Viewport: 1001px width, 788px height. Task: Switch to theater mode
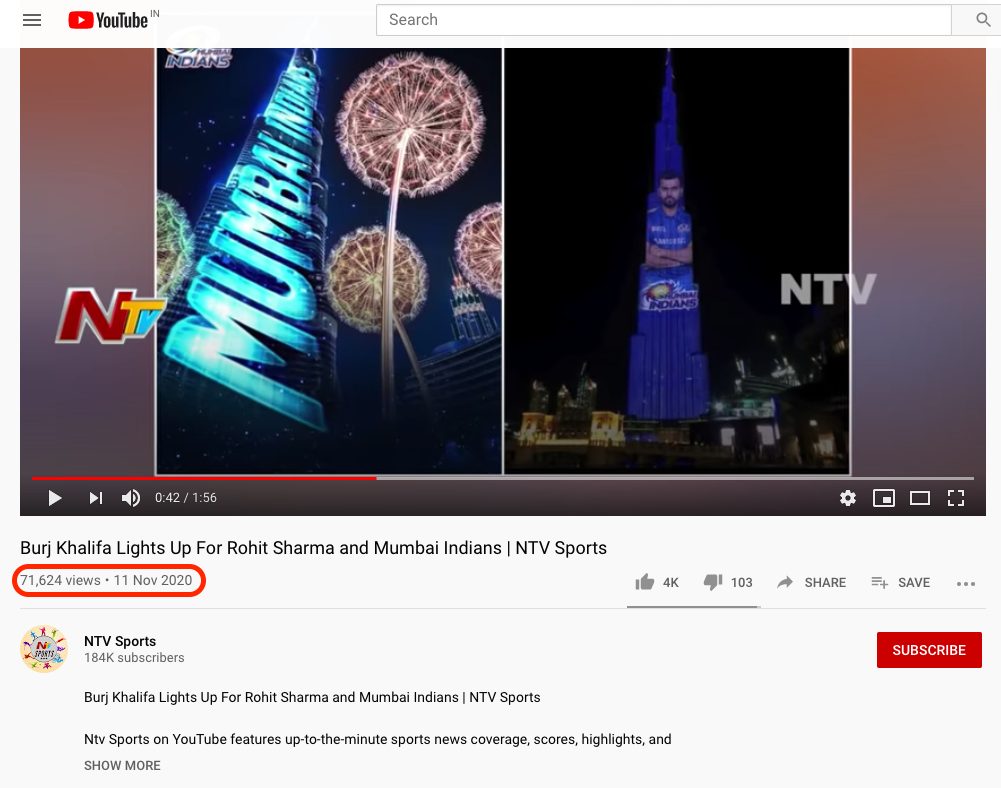click(919, 498)
